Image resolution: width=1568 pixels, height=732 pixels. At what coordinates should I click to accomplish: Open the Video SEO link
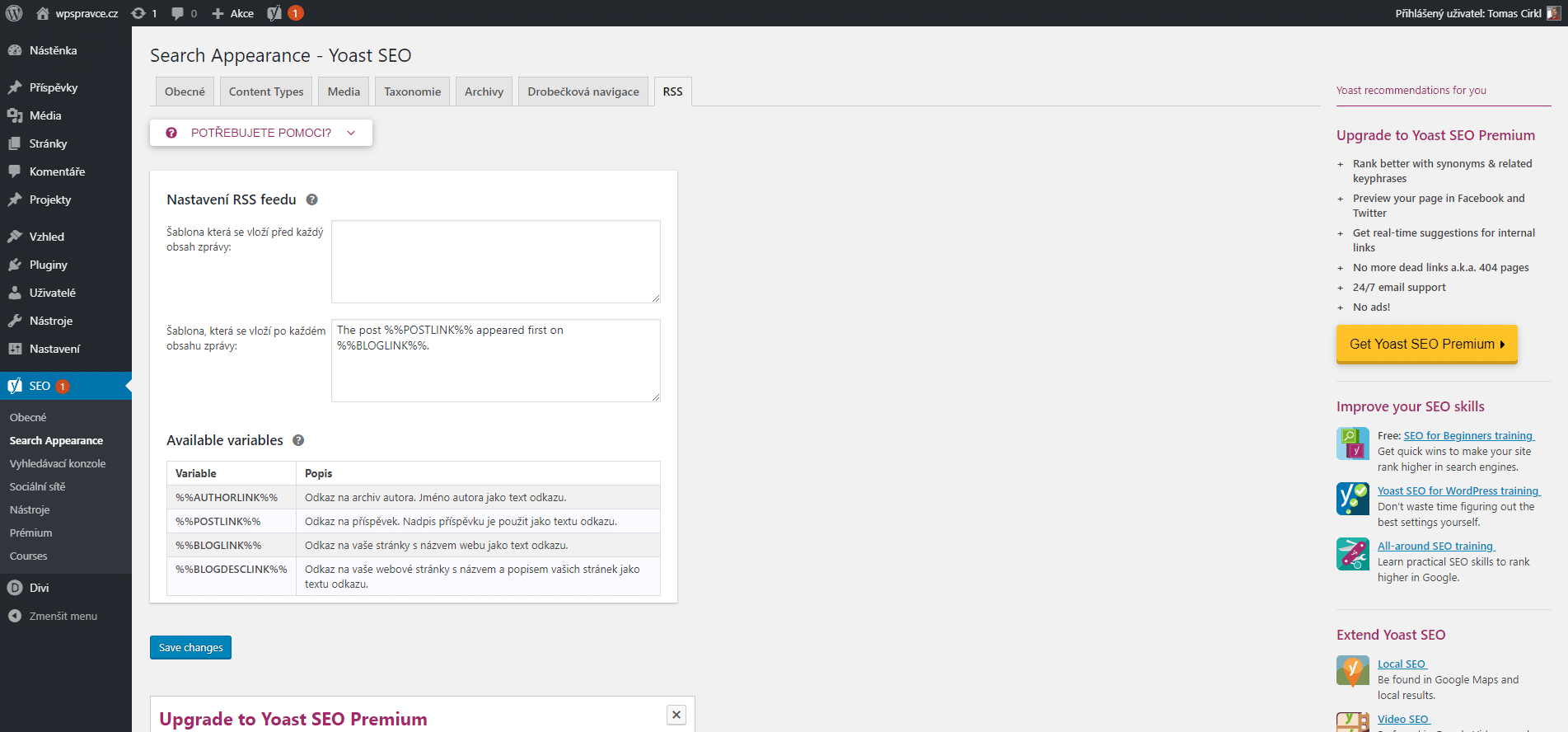point(1403,720)
